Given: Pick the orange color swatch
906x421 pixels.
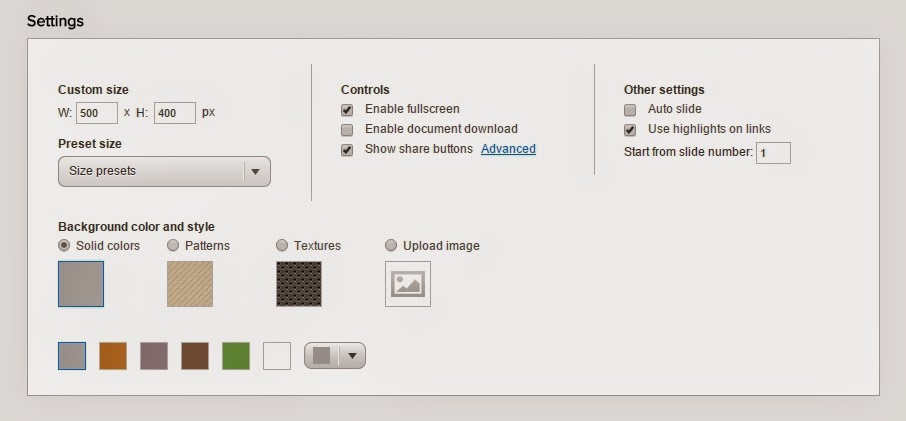Looking at the screenshot, I should coord(113,356).
